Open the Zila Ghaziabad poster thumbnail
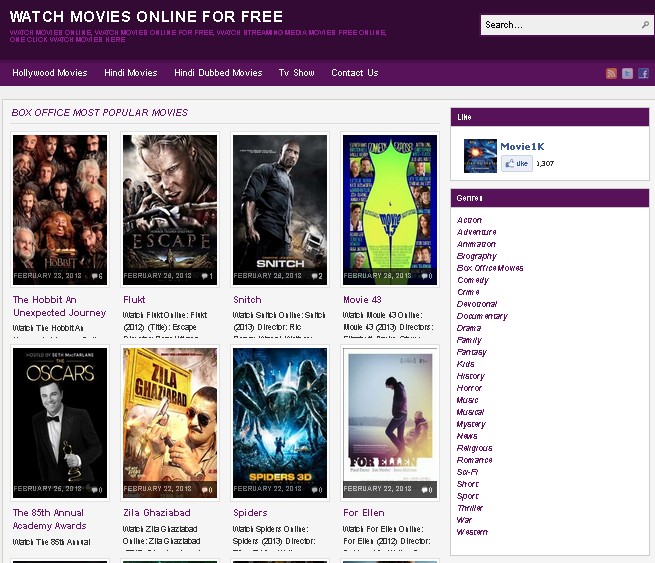This screenshot has height=563, width=655. [170, 423]
